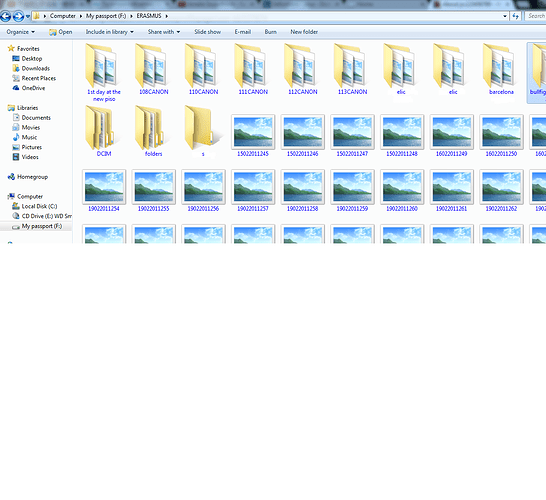
Task: Click ERASMUS in the address breadcrumb
Action: pos(149,16)
